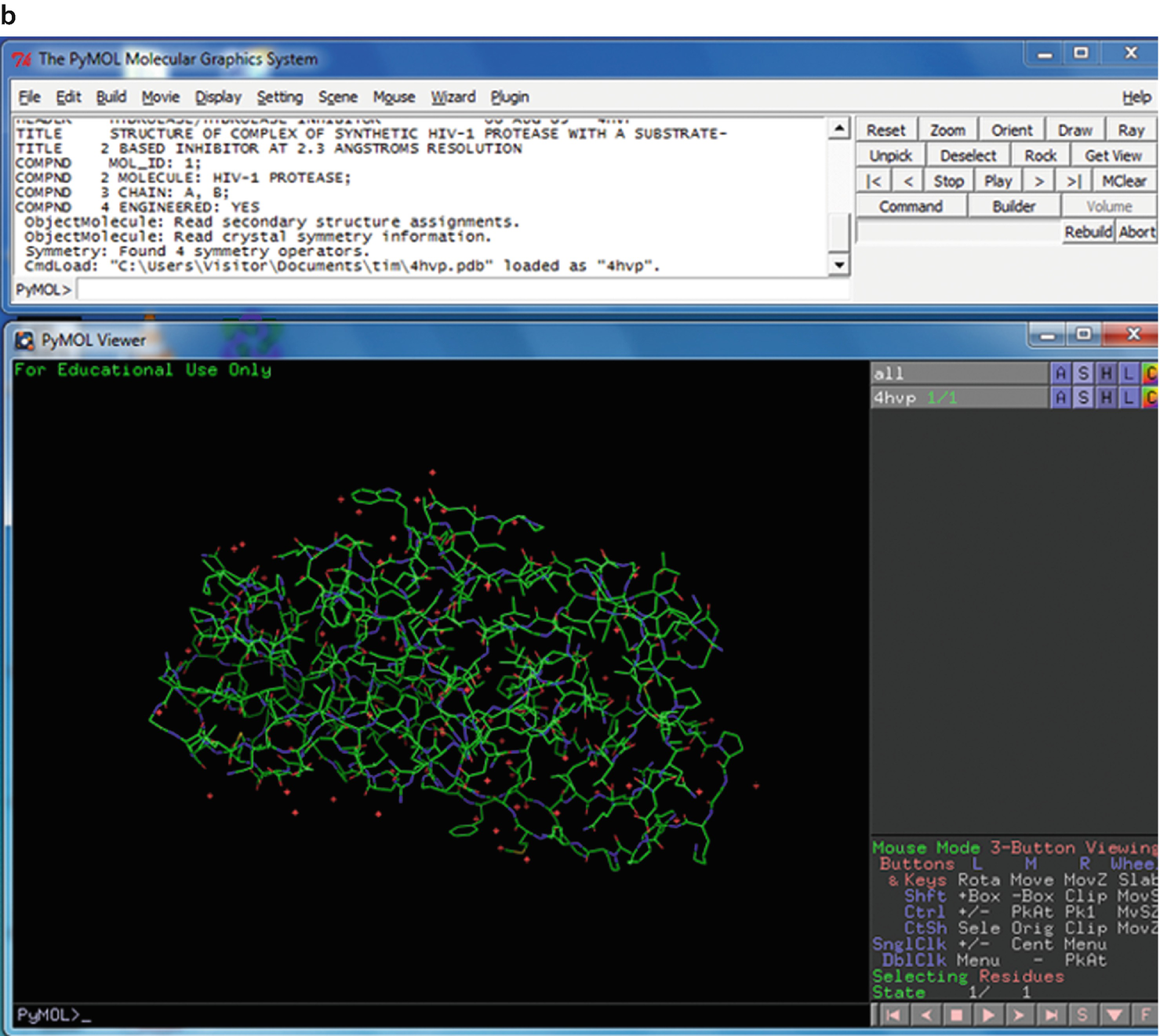Open the Edit menu
Image resolution: width=1160 pixels, height=1036 pixels.
tap(68, 97)
